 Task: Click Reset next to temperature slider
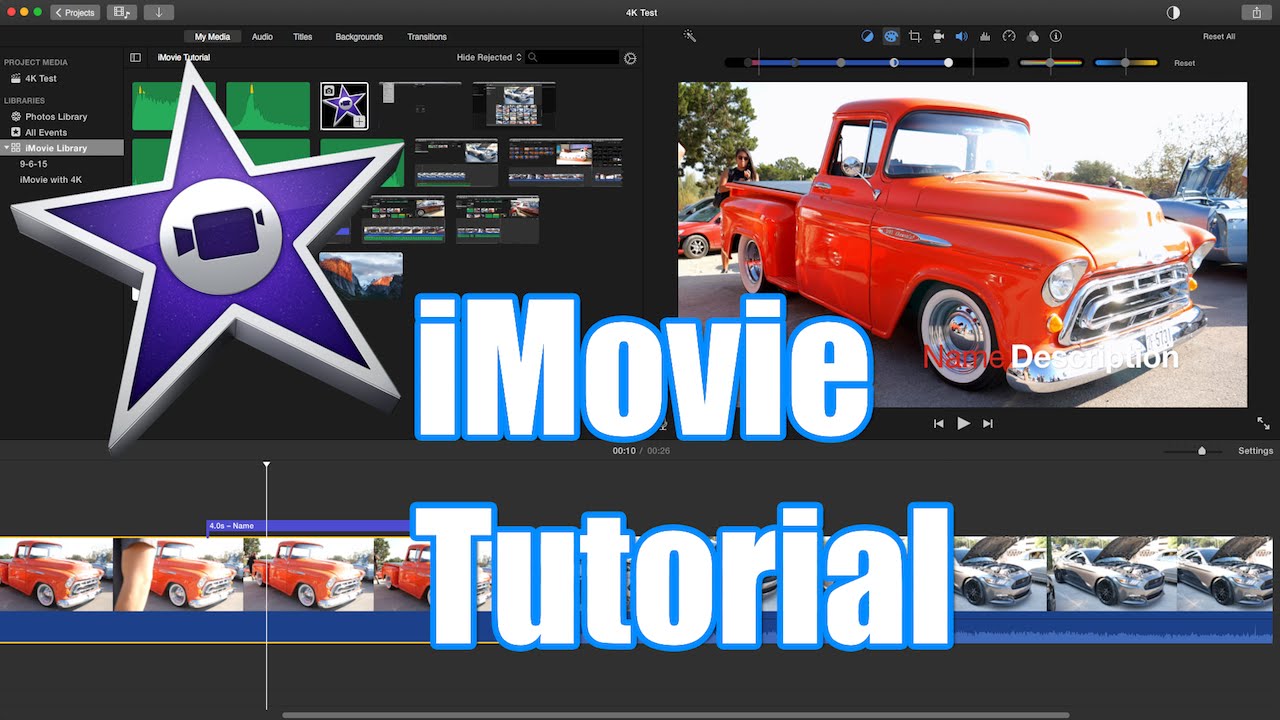point(1185,63)
